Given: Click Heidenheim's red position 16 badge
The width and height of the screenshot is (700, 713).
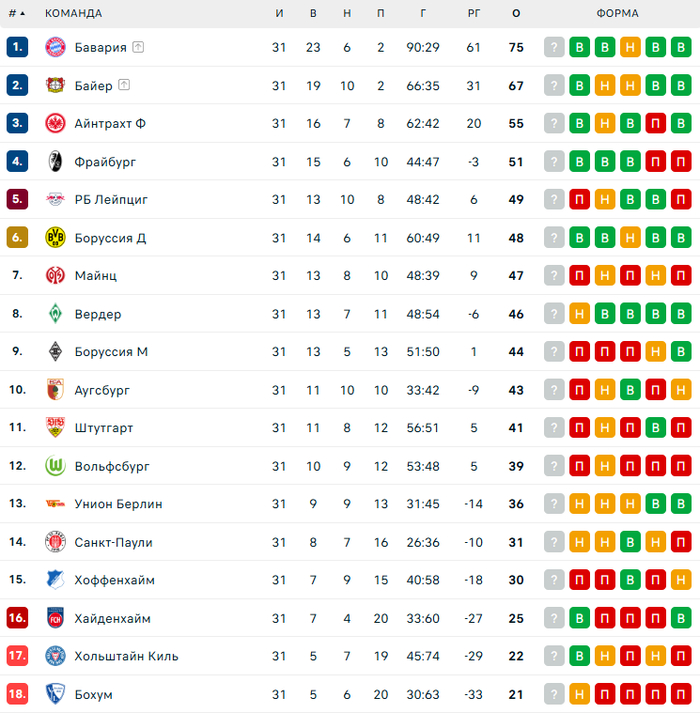Looking at the screenshot, I should pos(17,617).
